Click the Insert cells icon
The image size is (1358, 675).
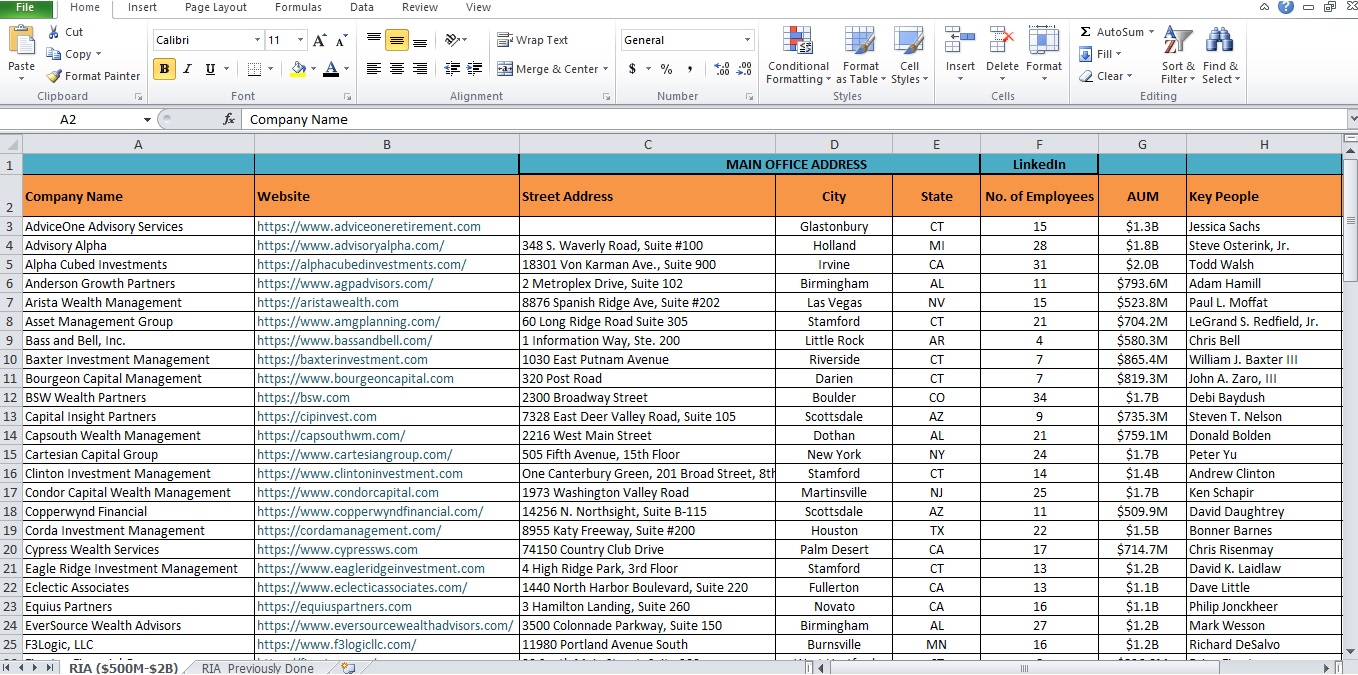coord(960,42)
